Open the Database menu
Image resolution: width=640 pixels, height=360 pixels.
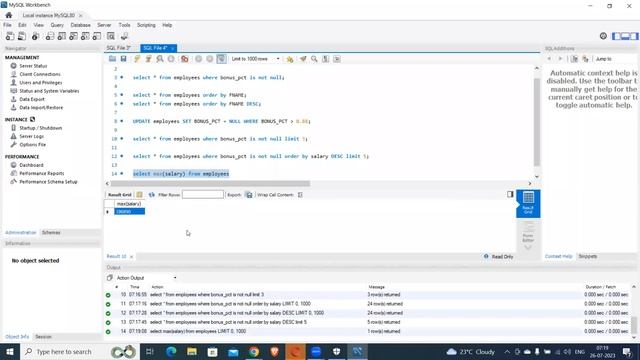pos(80,25)
